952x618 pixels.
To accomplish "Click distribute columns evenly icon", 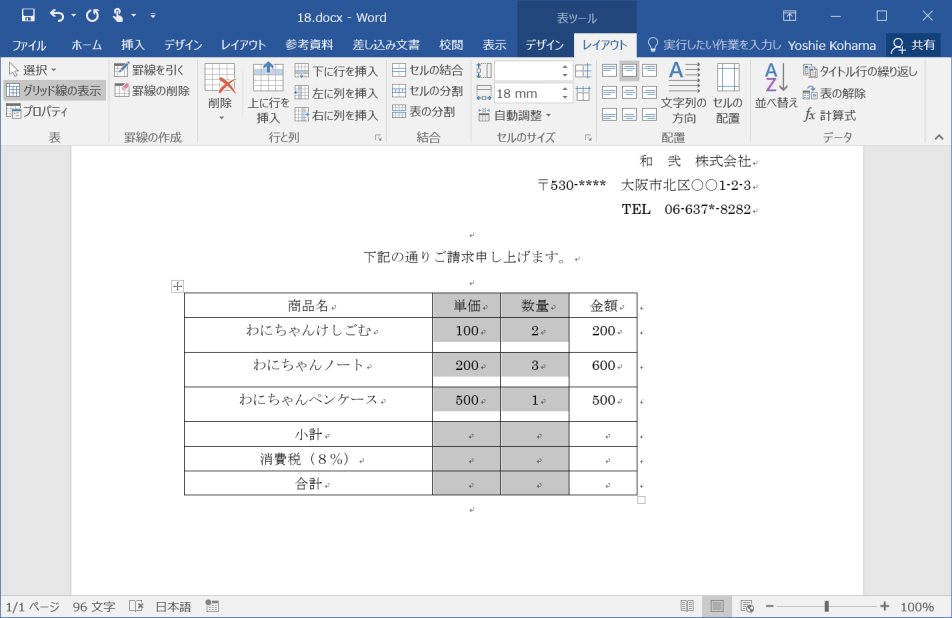I will click(x=583, y=93).
